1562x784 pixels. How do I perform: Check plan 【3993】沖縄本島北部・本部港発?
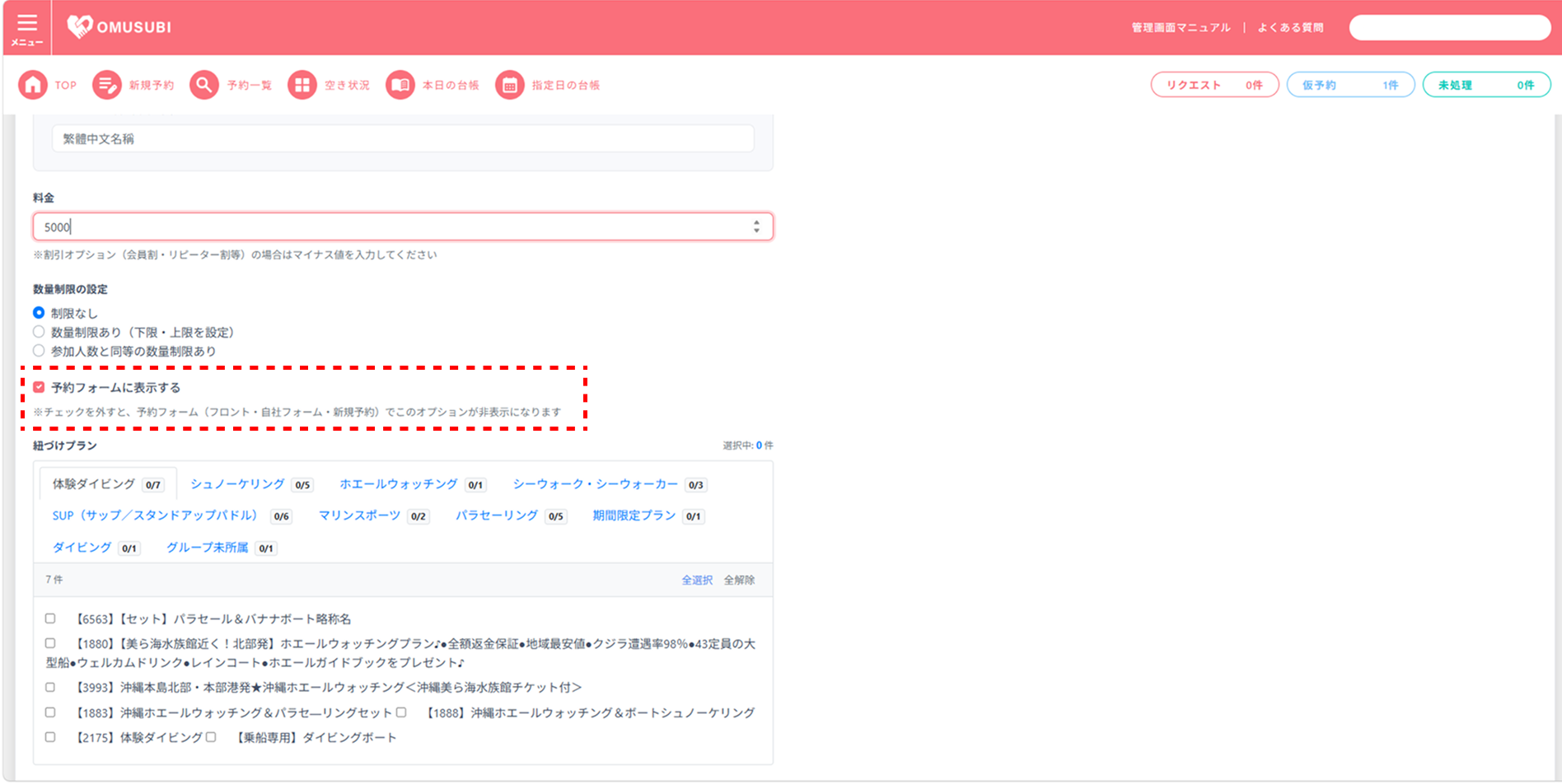click(50, 687)
